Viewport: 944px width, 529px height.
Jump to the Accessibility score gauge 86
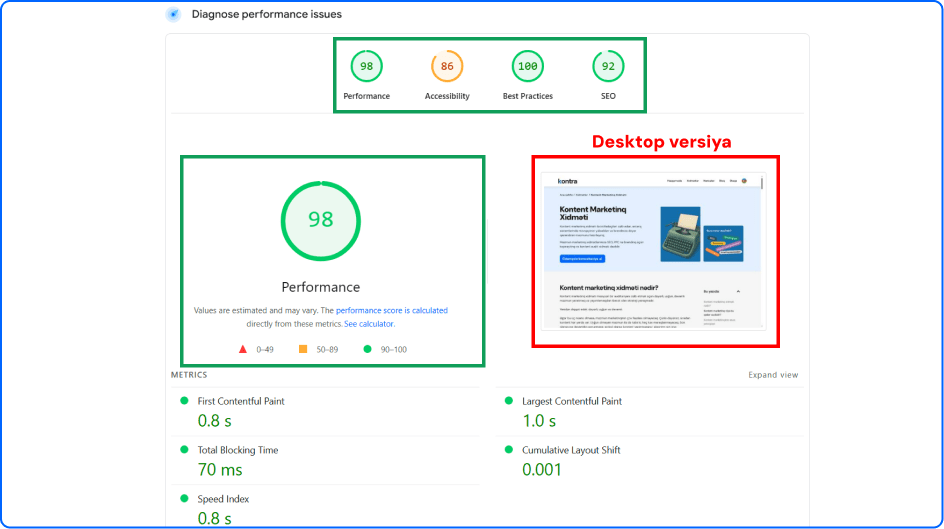(x=447, y=66)
